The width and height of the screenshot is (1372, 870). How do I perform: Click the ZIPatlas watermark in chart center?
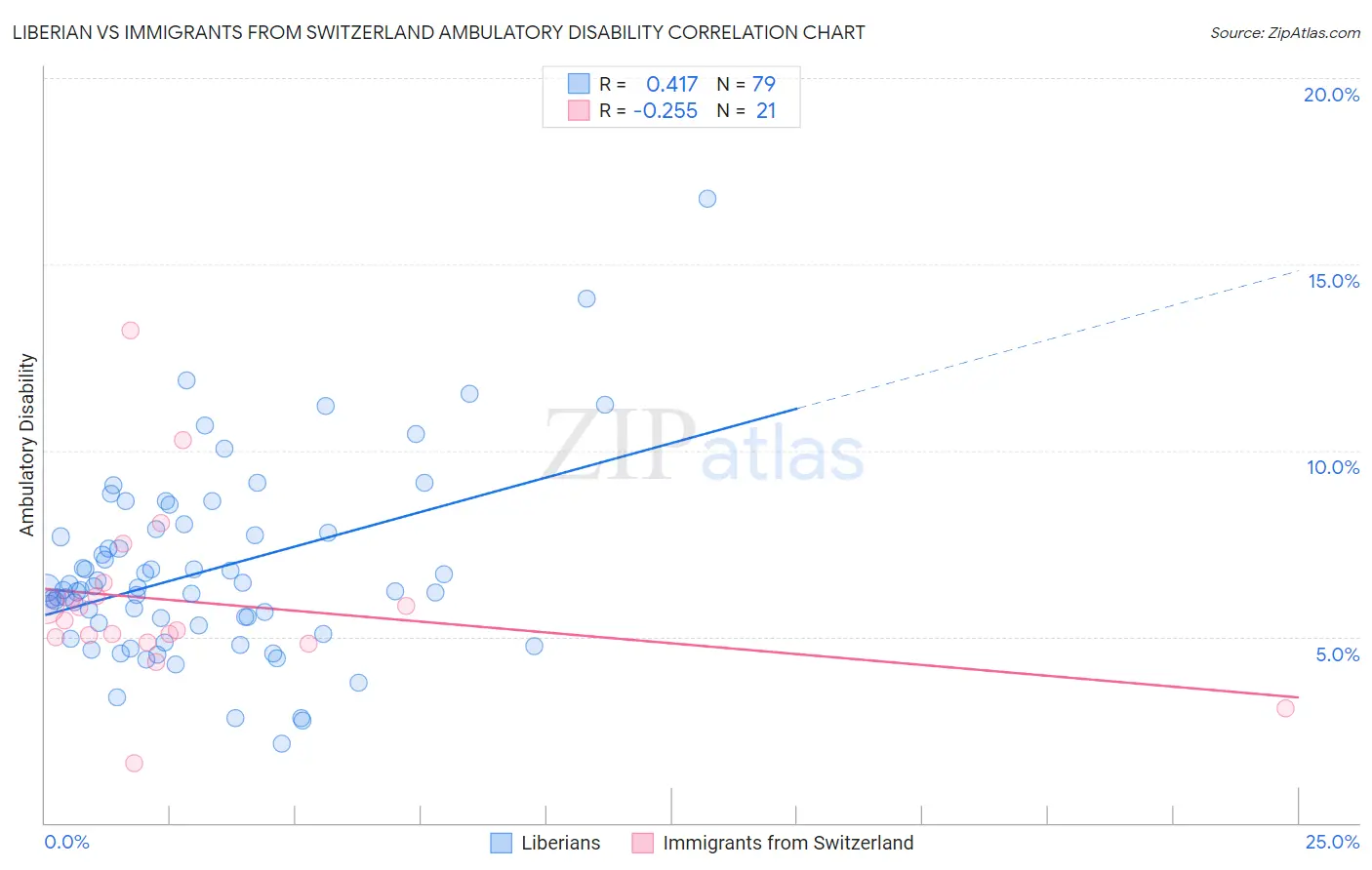704,447
